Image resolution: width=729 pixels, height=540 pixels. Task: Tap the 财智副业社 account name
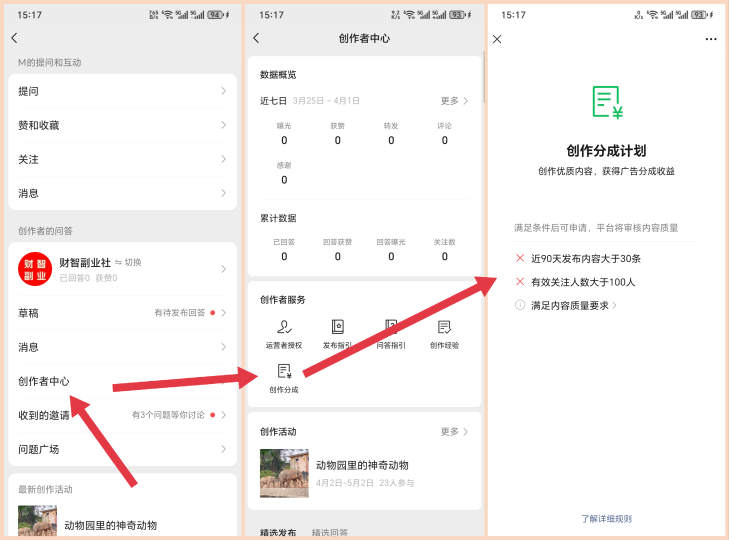pyautogui.click(x=85, y=263)
